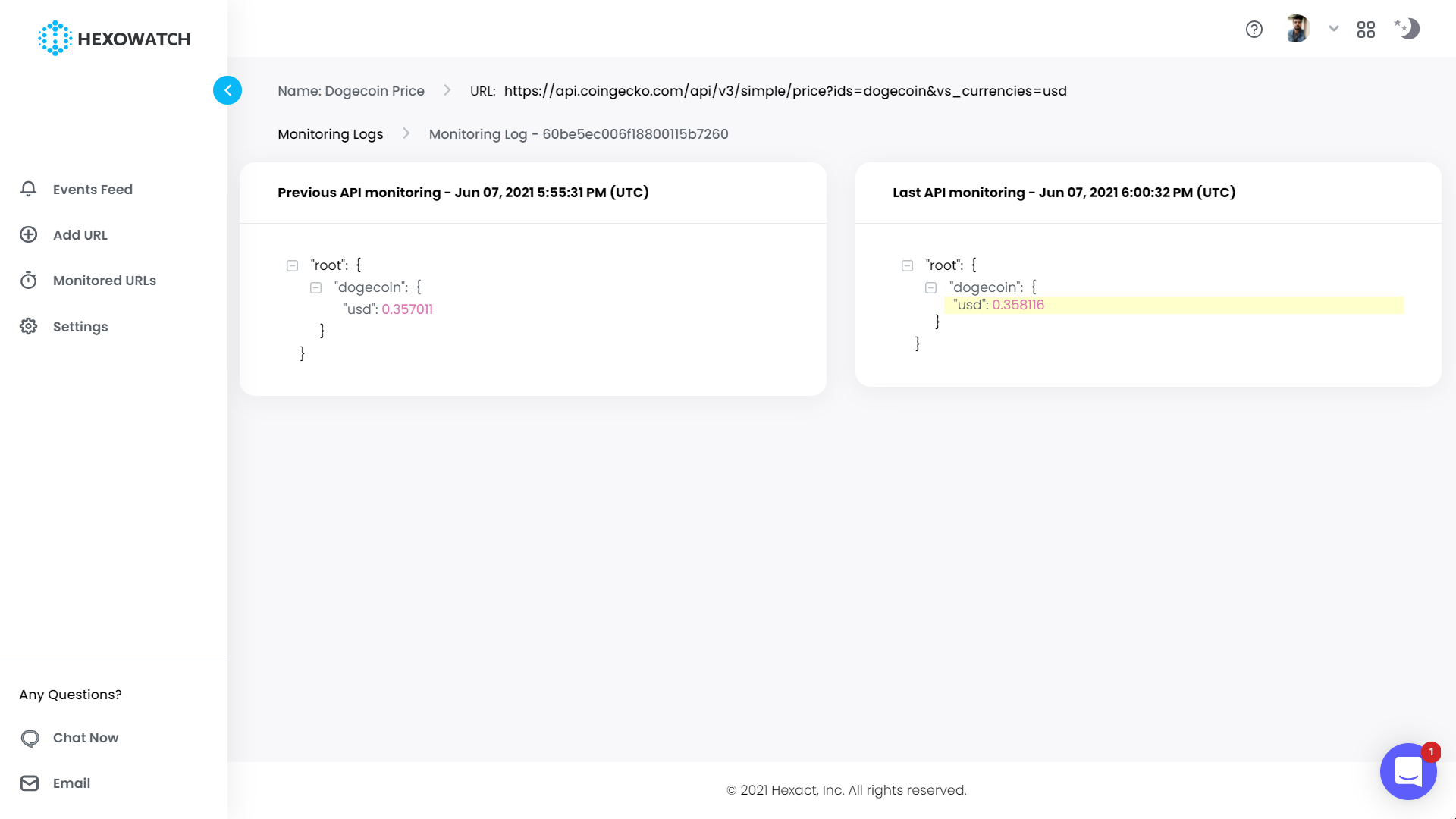The image size is (1456, 819).
Task: Click the Email envelope icon
Action: 30,783
